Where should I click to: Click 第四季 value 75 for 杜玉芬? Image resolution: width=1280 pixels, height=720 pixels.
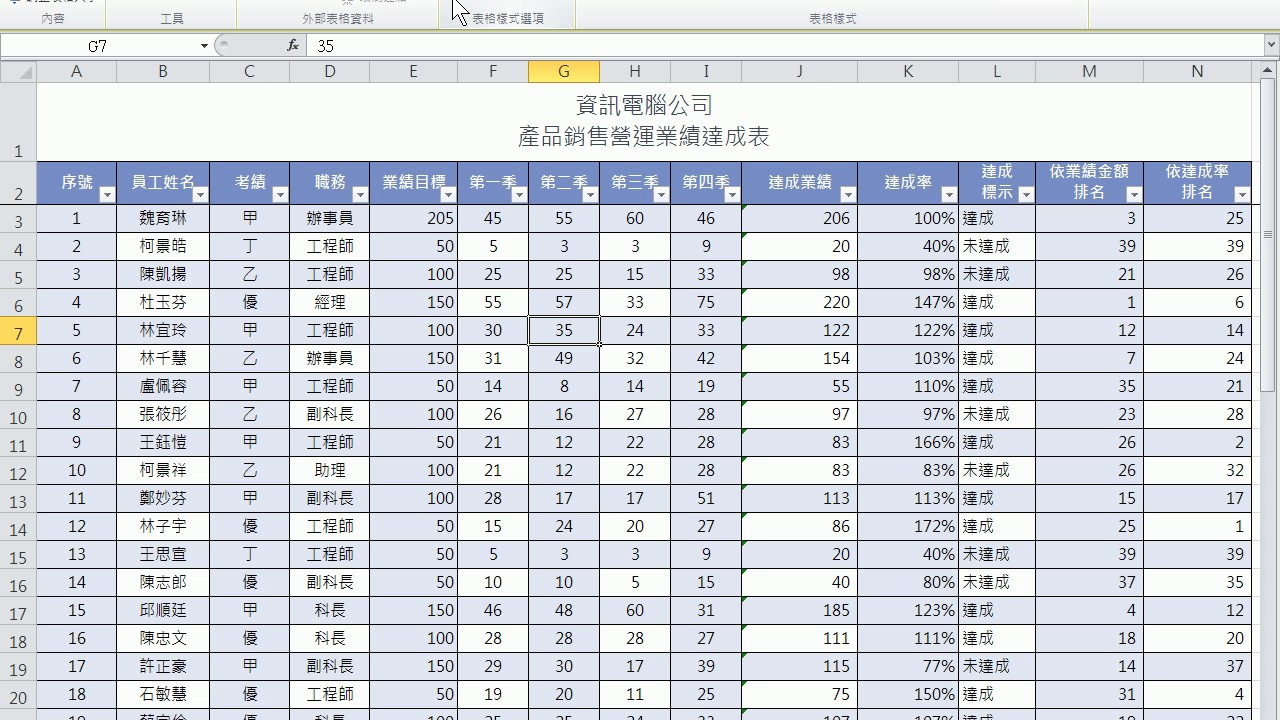pos(706,302)
